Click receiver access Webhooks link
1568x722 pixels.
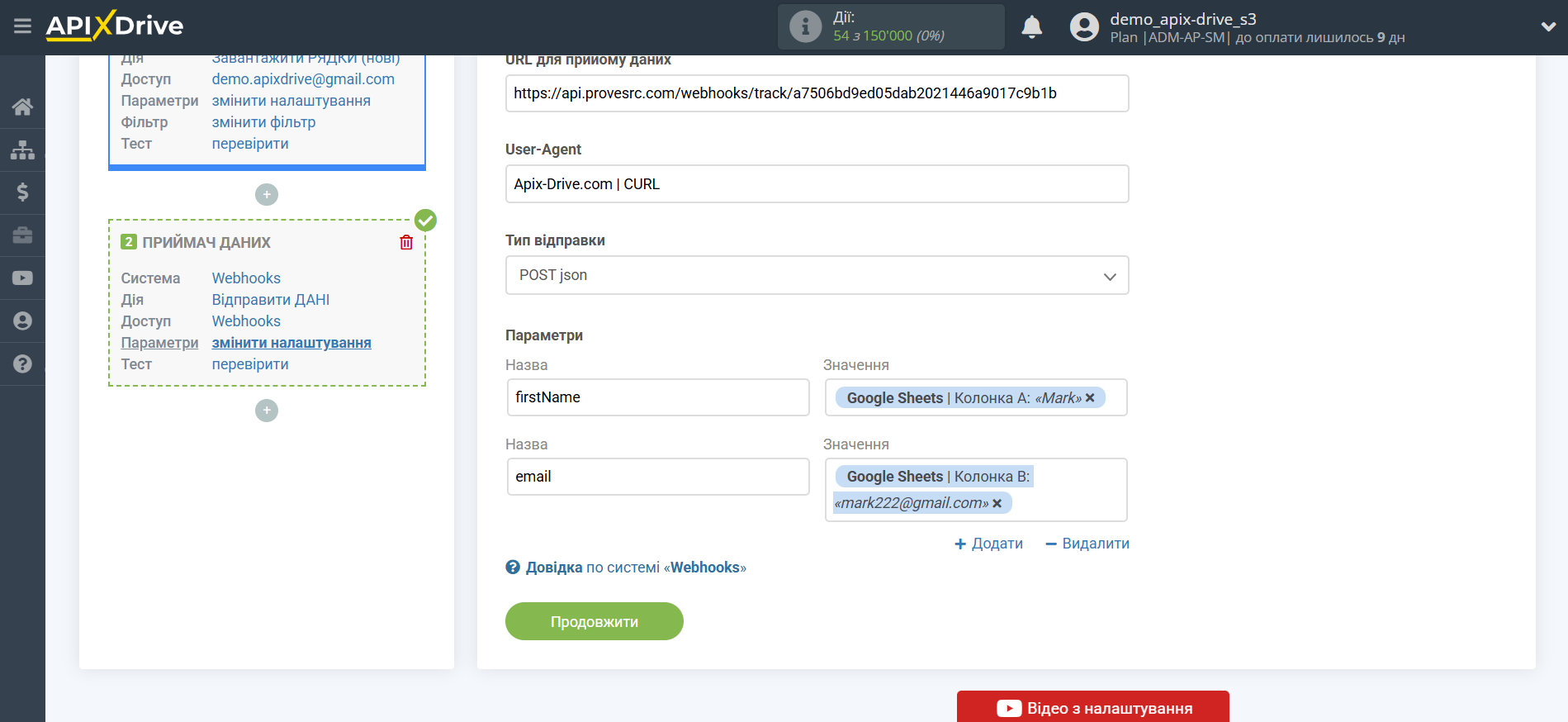246,321
